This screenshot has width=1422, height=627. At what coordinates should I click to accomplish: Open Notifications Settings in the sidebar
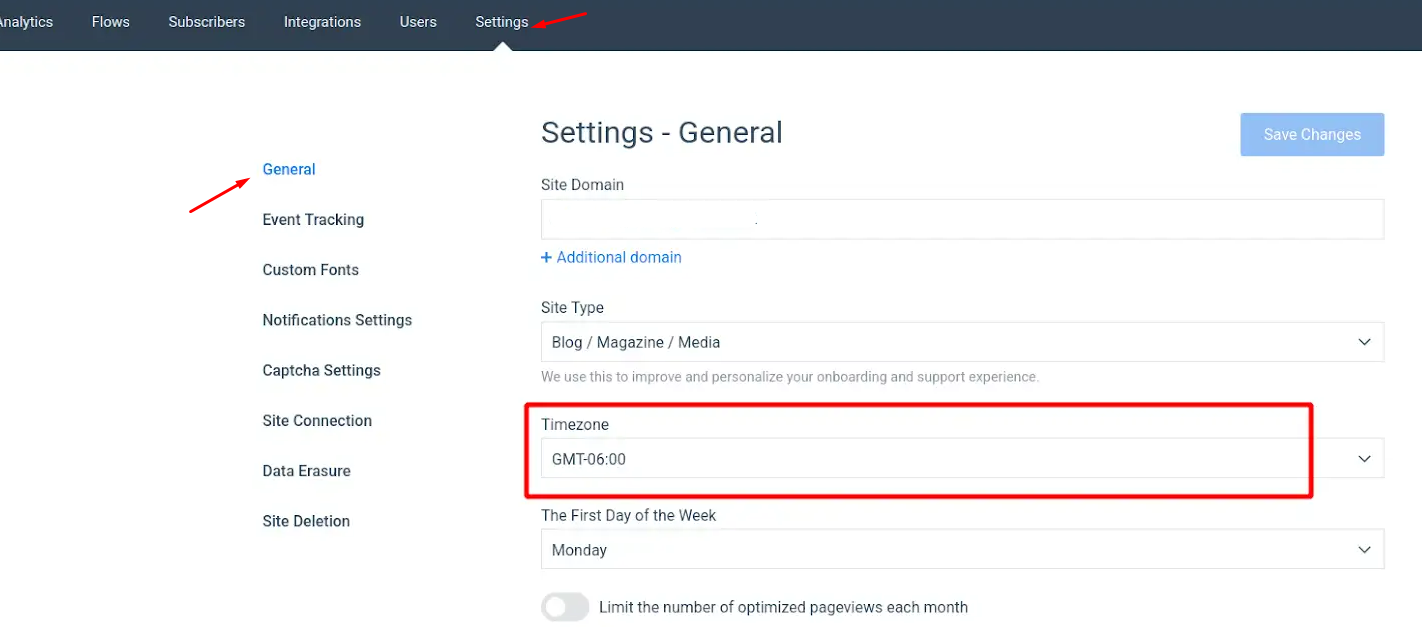[337, 320]
